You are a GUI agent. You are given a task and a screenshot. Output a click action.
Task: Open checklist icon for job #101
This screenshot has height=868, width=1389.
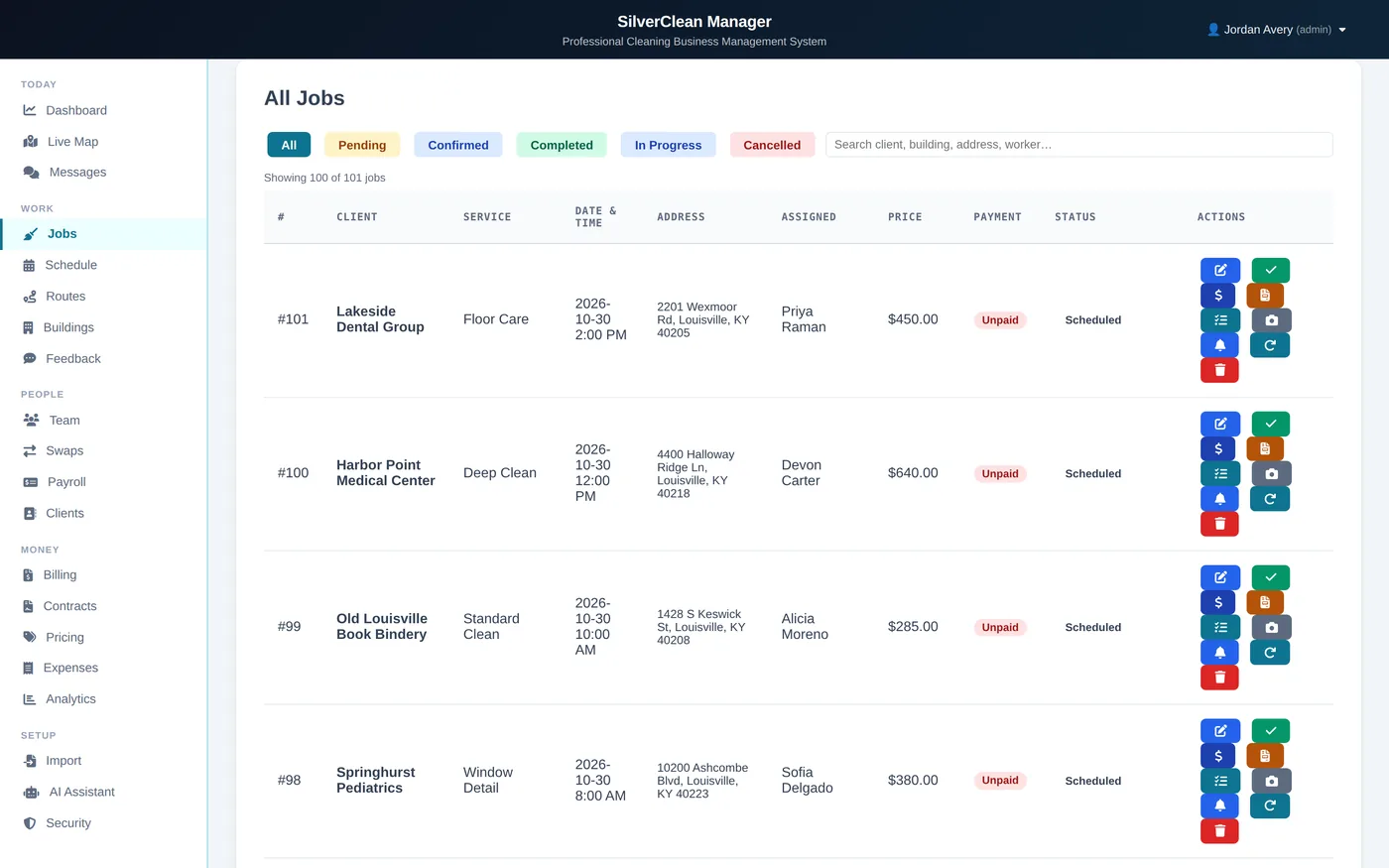pyautogui.click(x=1220, y=320)
